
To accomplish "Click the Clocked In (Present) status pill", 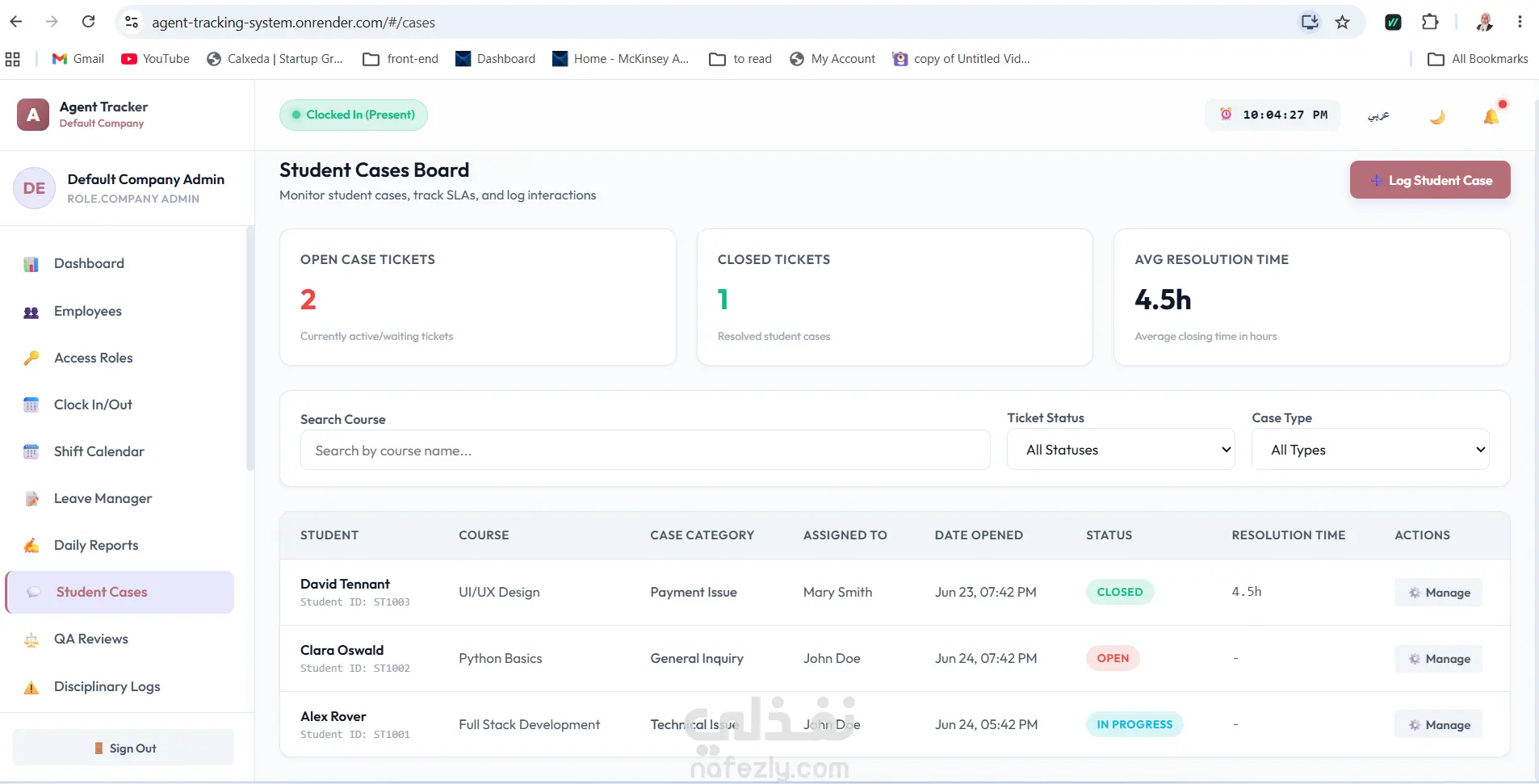I will [x=354, y=115].
